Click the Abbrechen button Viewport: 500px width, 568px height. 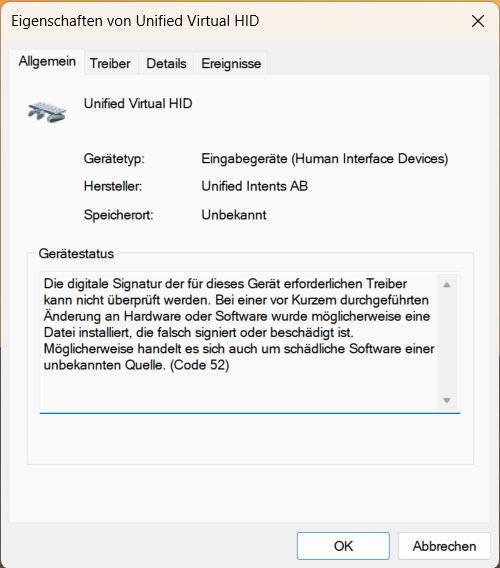coord(444,546)
